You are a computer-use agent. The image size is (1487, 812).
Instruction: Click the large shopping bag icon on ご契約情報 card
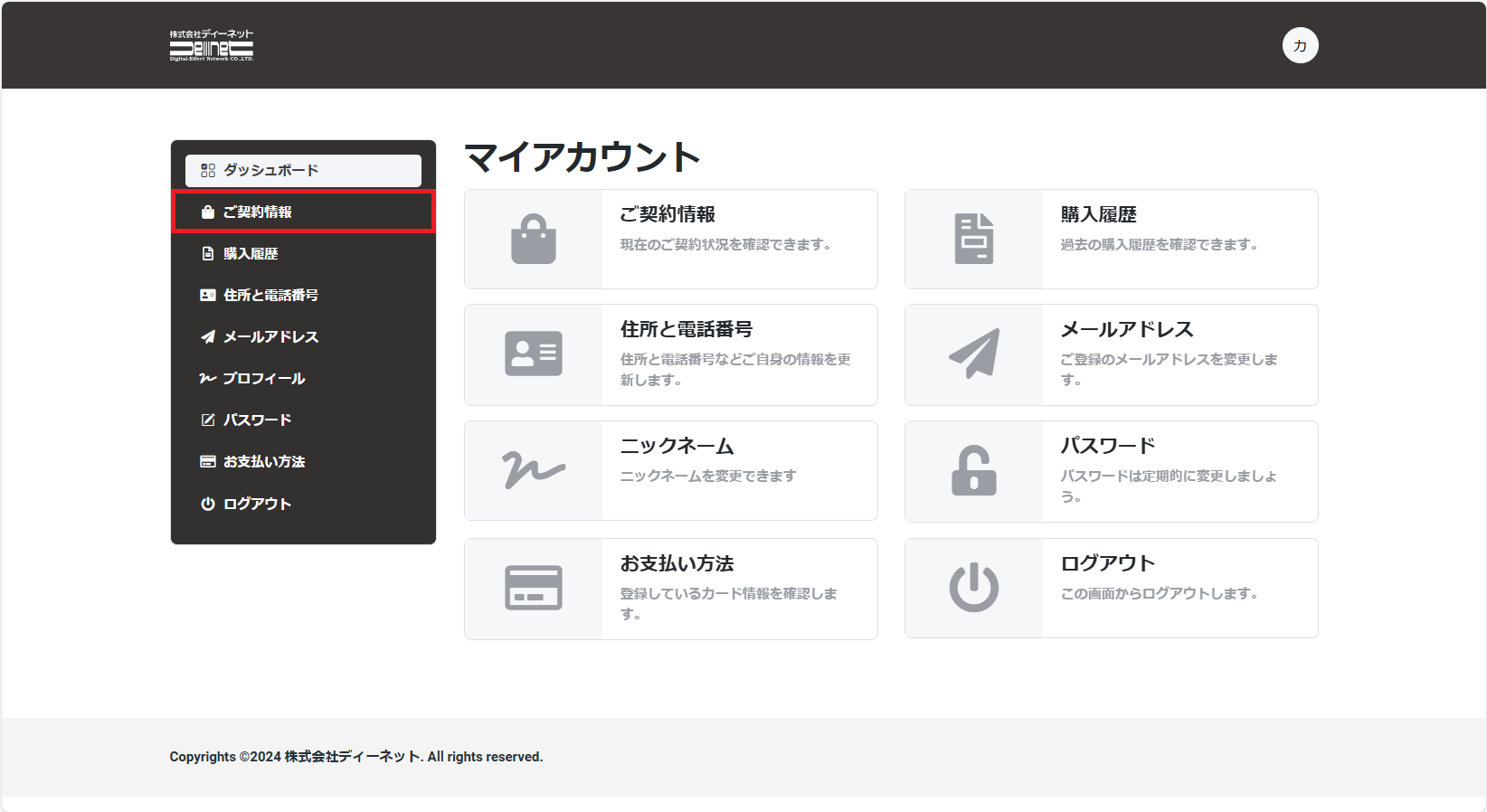point(534,239)
